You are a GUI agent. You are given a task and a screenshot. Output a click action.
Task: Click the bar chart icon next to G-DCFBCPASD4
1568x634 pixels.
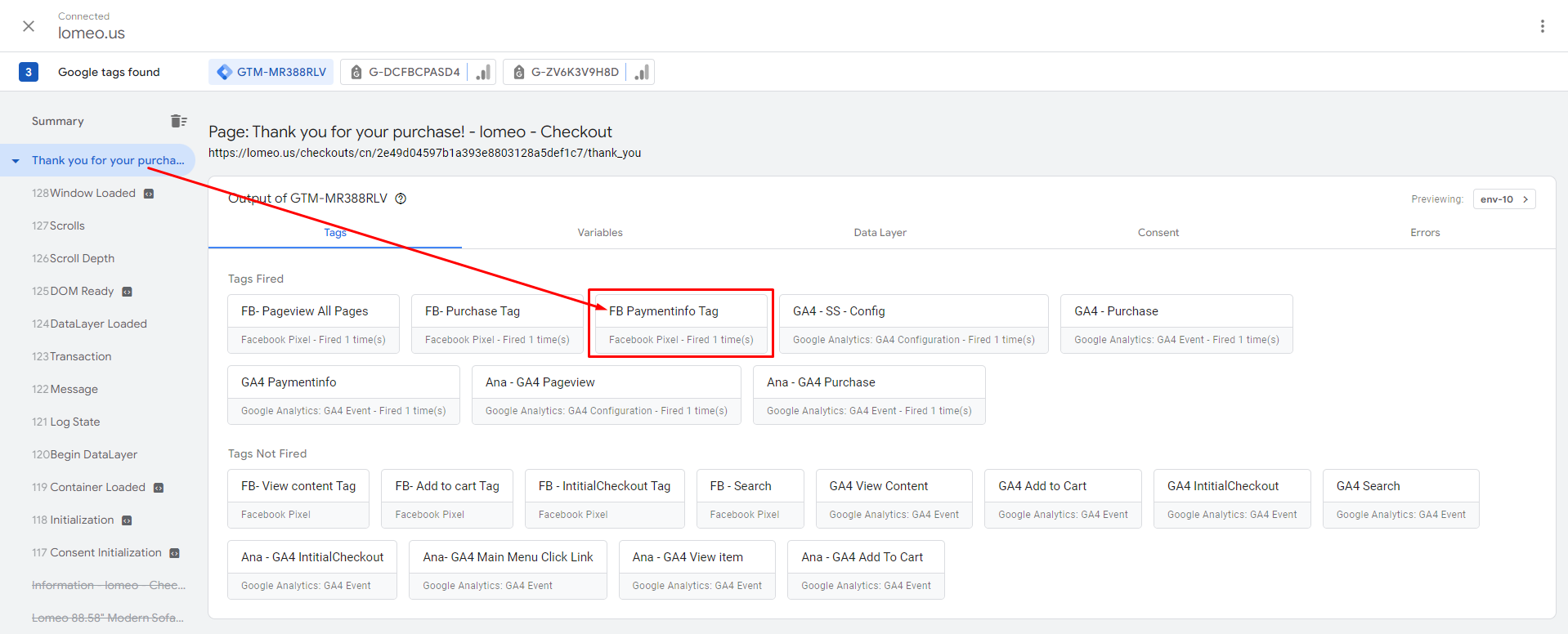click(x=483, y=72)
